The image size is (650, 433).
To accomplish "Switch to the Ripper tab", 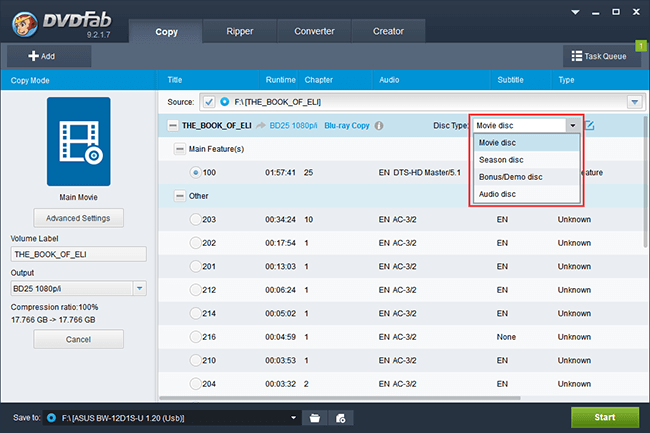I will tap(240, 31).
